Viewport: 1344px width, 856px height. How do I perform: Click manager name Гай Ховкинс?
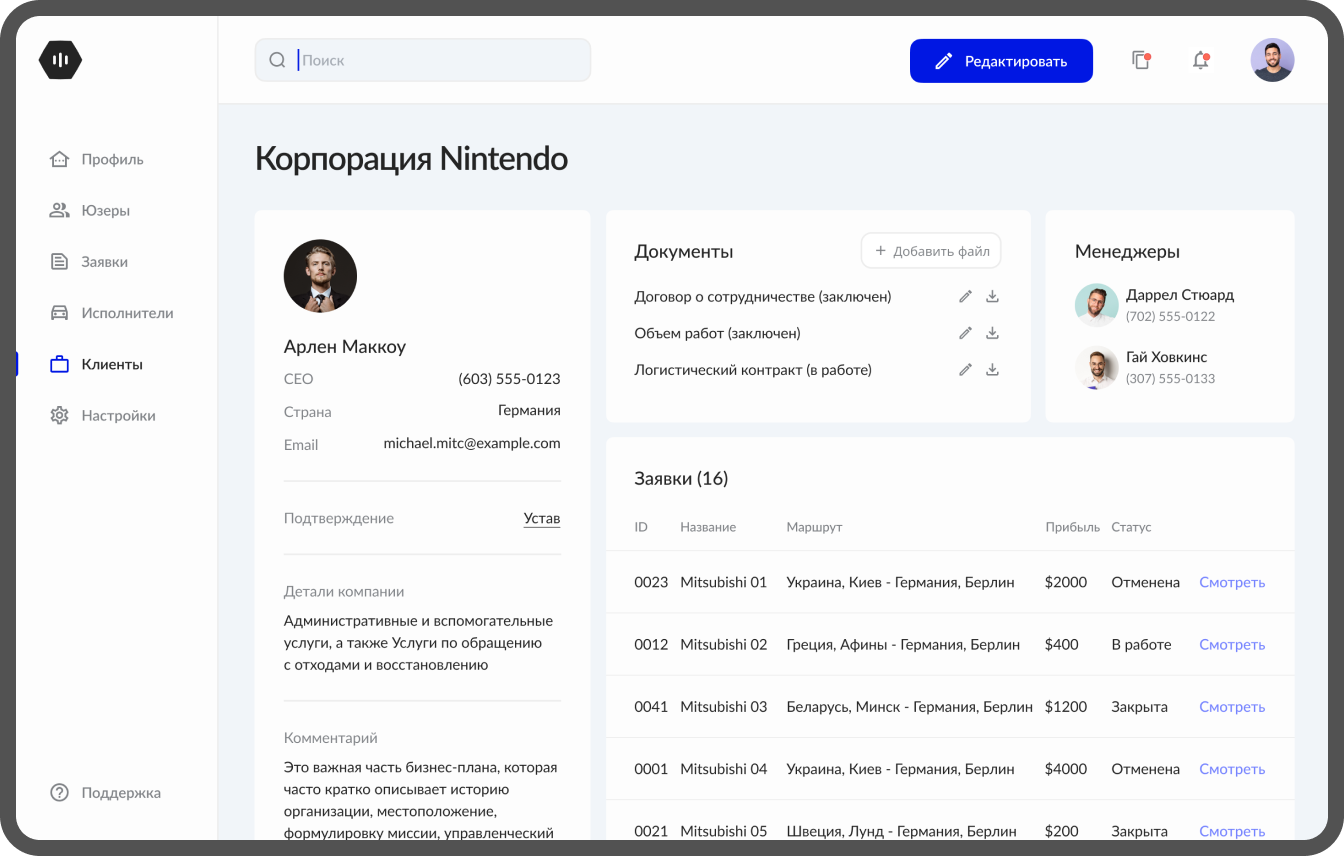pyautogui.click(x=1167, y=357)
